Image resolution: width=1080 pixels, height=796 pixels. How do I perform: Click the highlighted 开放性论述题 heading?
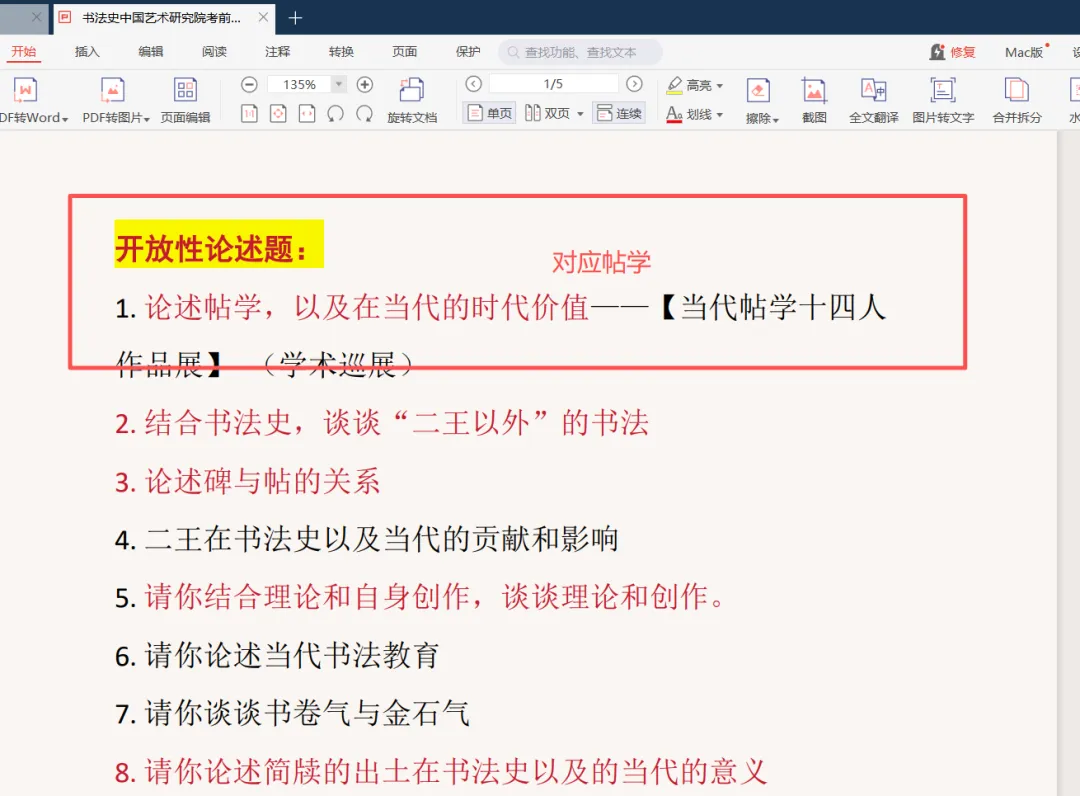[x=218, y=244]
